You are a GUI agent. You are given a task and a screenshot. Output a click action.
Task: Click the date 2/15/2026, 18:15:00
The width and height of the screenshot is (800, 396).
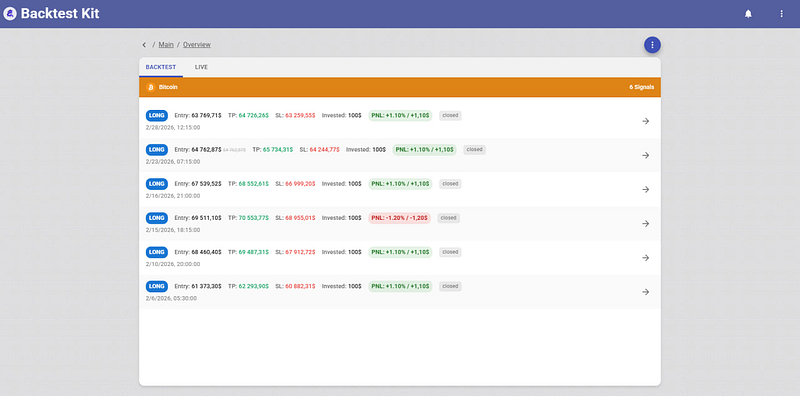point(173,230)
